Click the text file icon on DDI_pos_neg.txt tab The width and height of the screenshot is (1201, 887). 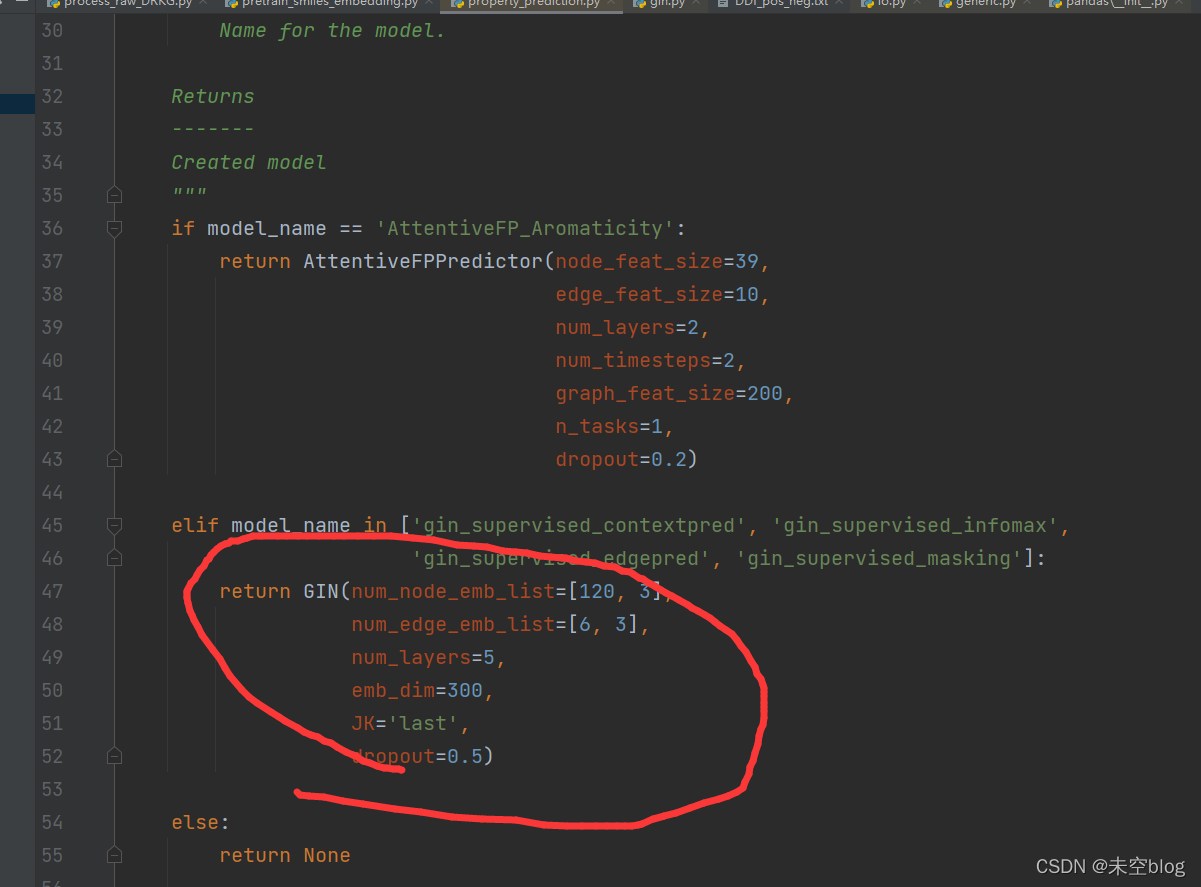[724, 4]
